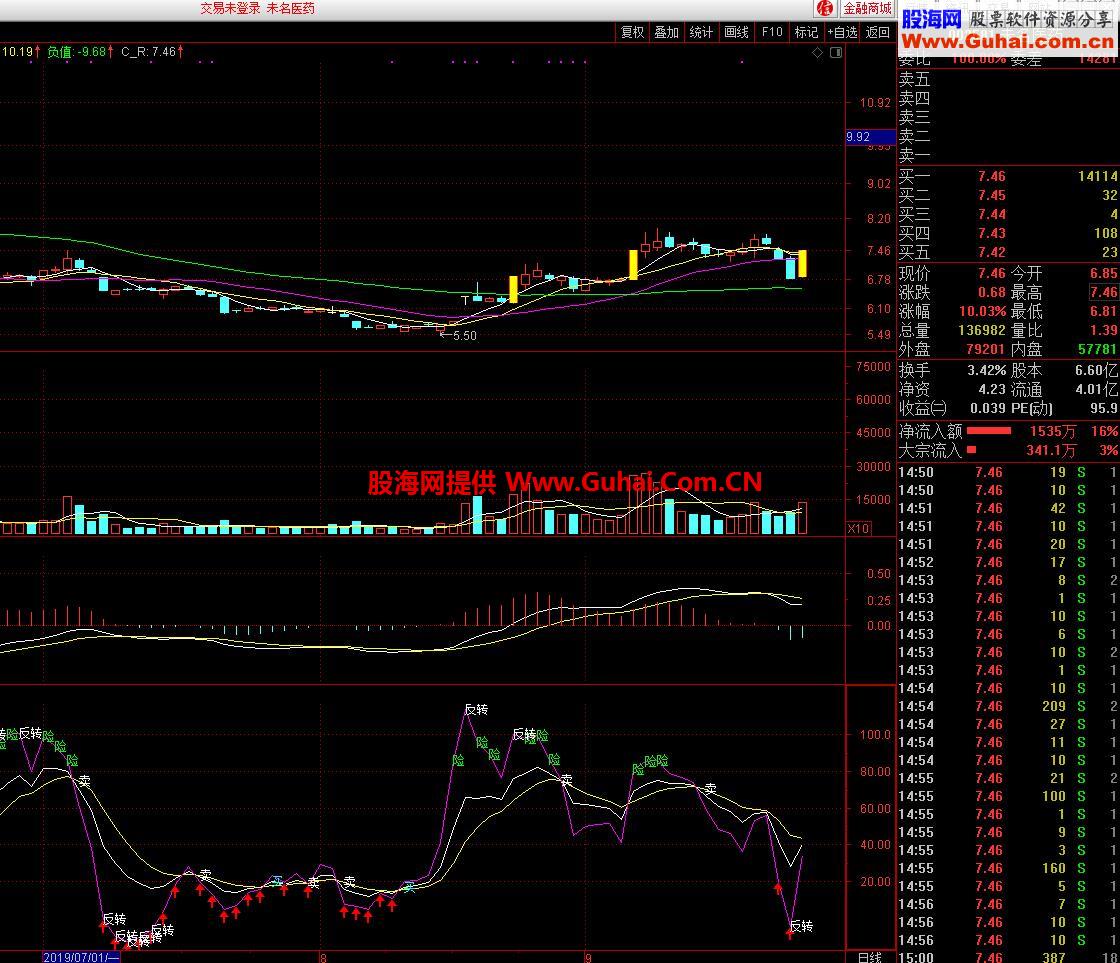Select the 15:00 tick with volume 387

[1008, 957]
